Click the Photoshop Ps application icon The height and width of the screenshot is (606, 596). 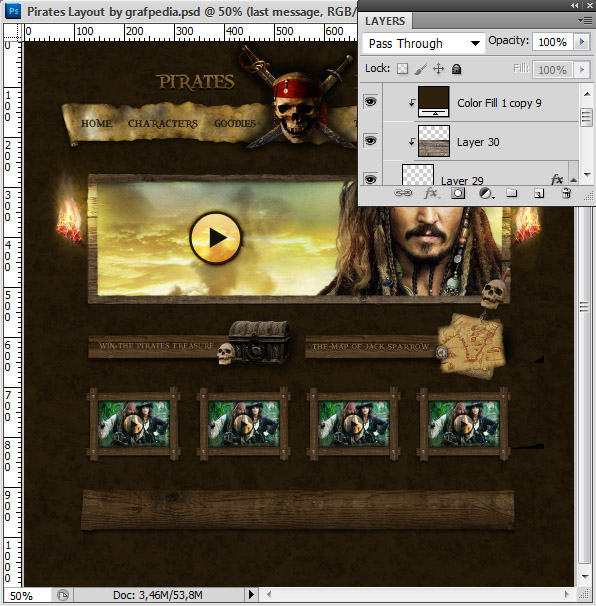(x=13, y=11)
